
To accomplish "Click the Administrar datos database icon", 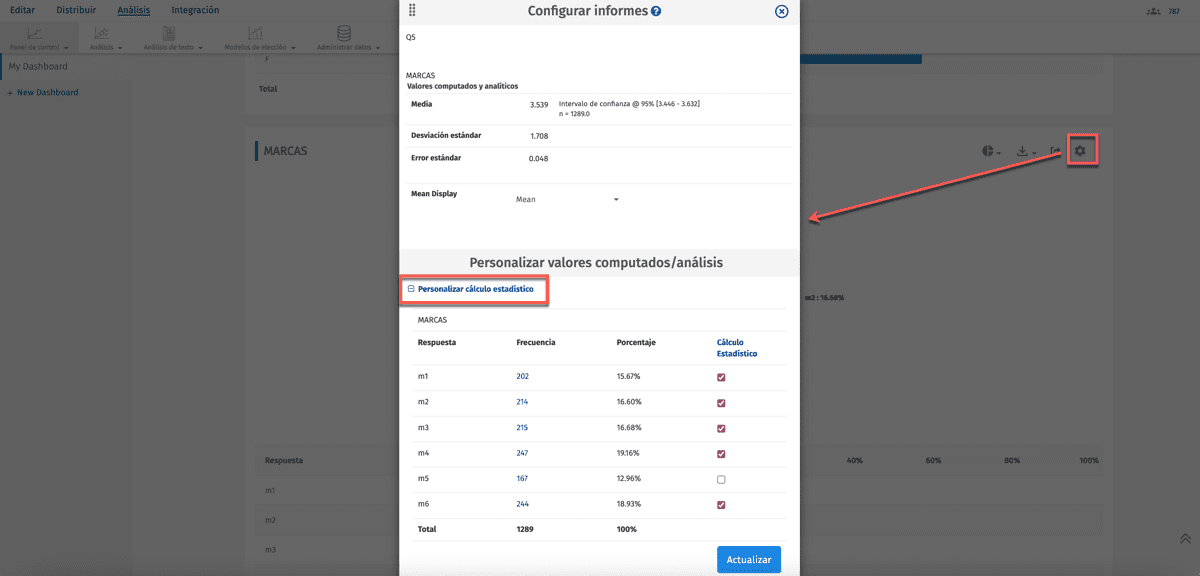I will coord(344,33).
